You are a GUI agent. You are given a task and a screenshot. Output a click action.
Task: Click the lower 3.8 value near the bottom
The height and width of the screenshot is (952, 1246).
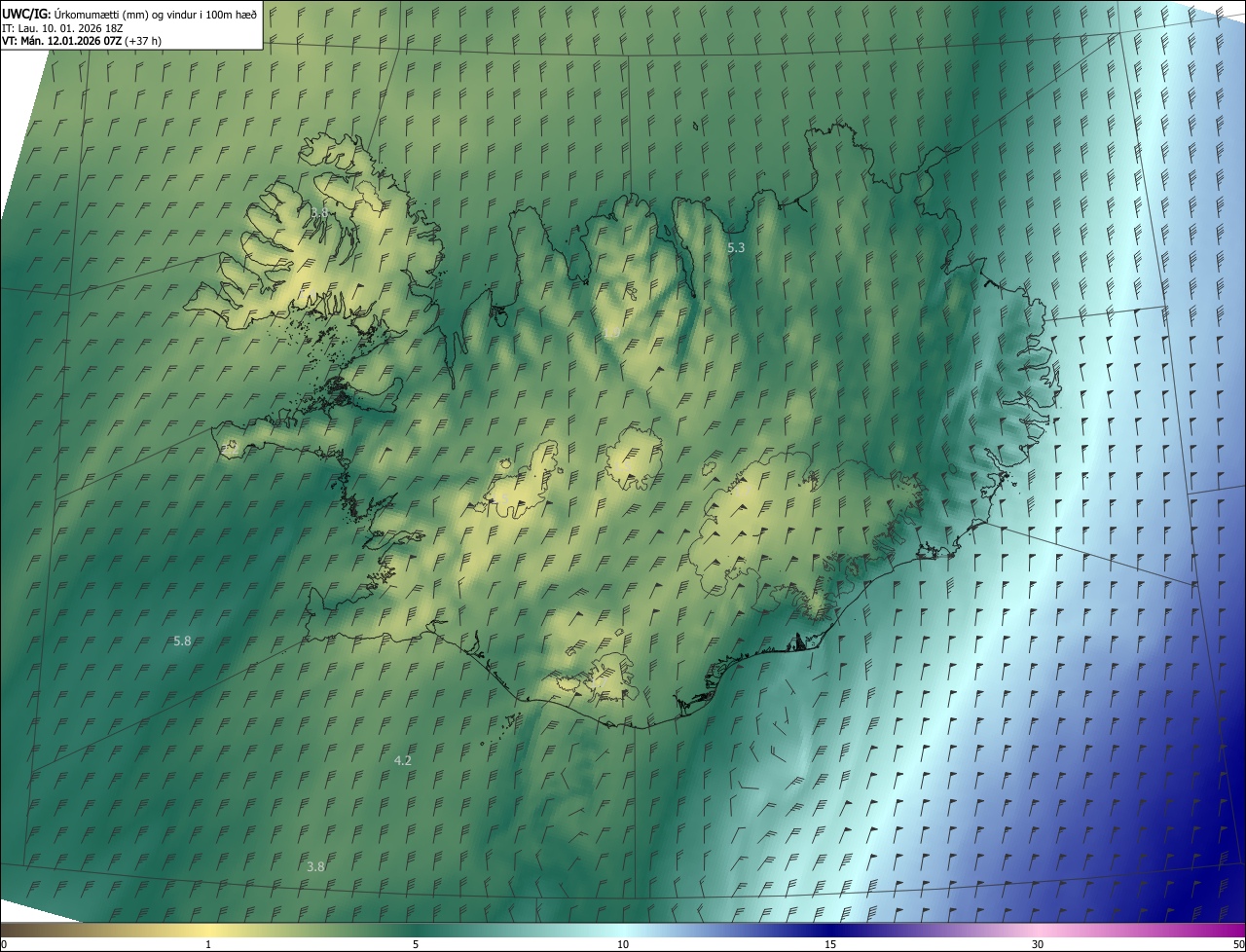[315, 866]
